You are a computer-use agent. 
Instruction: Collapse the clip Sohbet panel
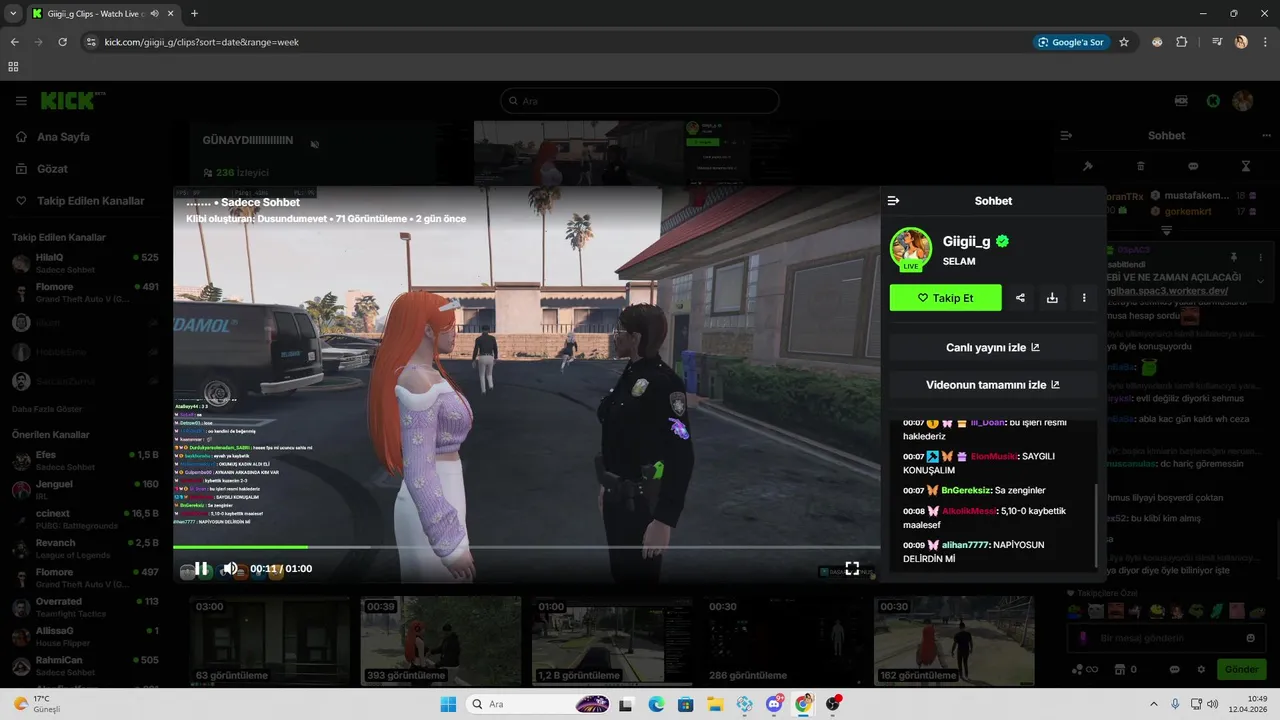pos(893,201)
